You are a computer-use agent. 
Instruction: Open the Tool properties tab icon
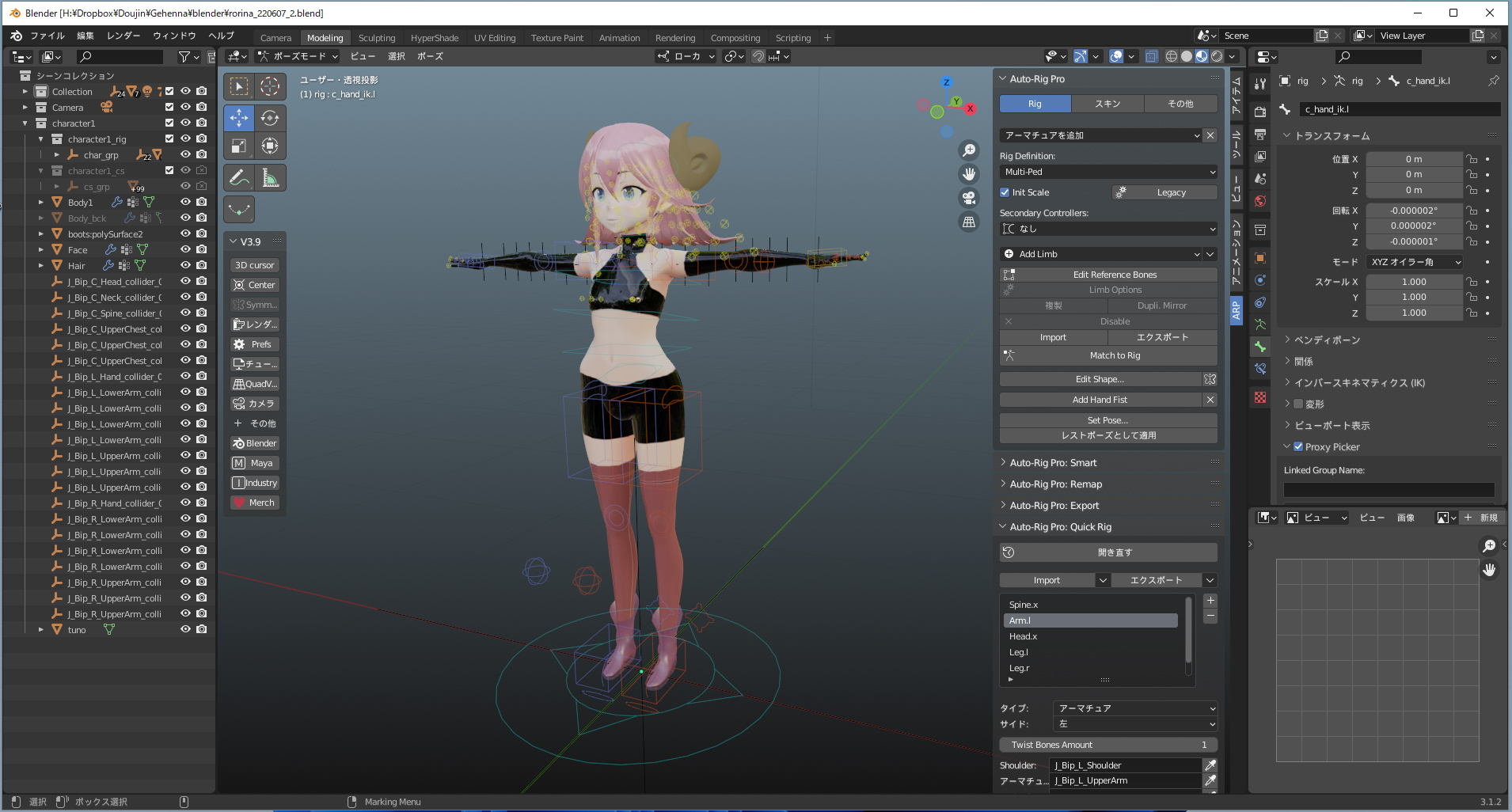[x=1260, y=83]
